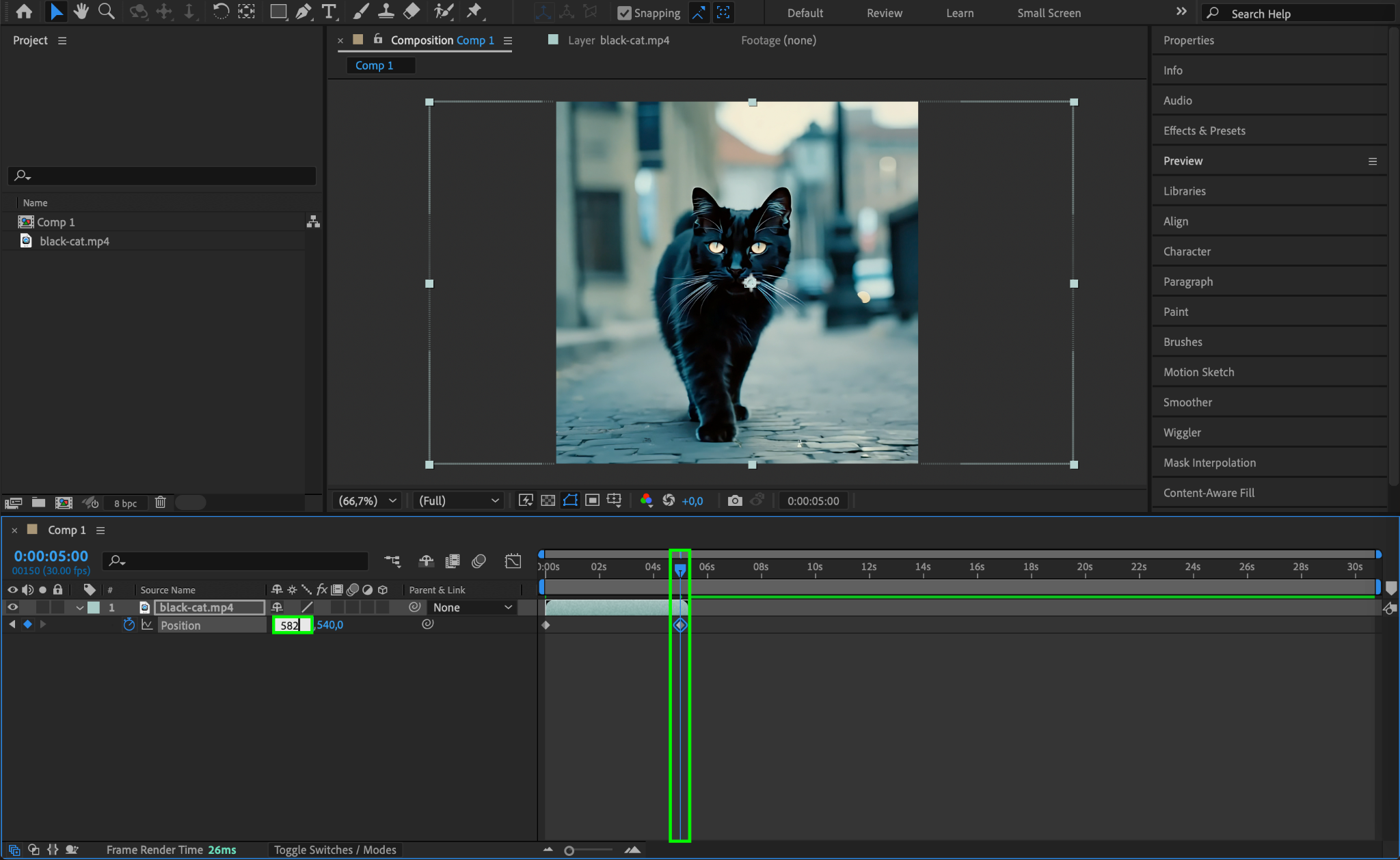Toggle the Snapping checkbox
This screenshot has width=1400, height=860.
[624, 13]
